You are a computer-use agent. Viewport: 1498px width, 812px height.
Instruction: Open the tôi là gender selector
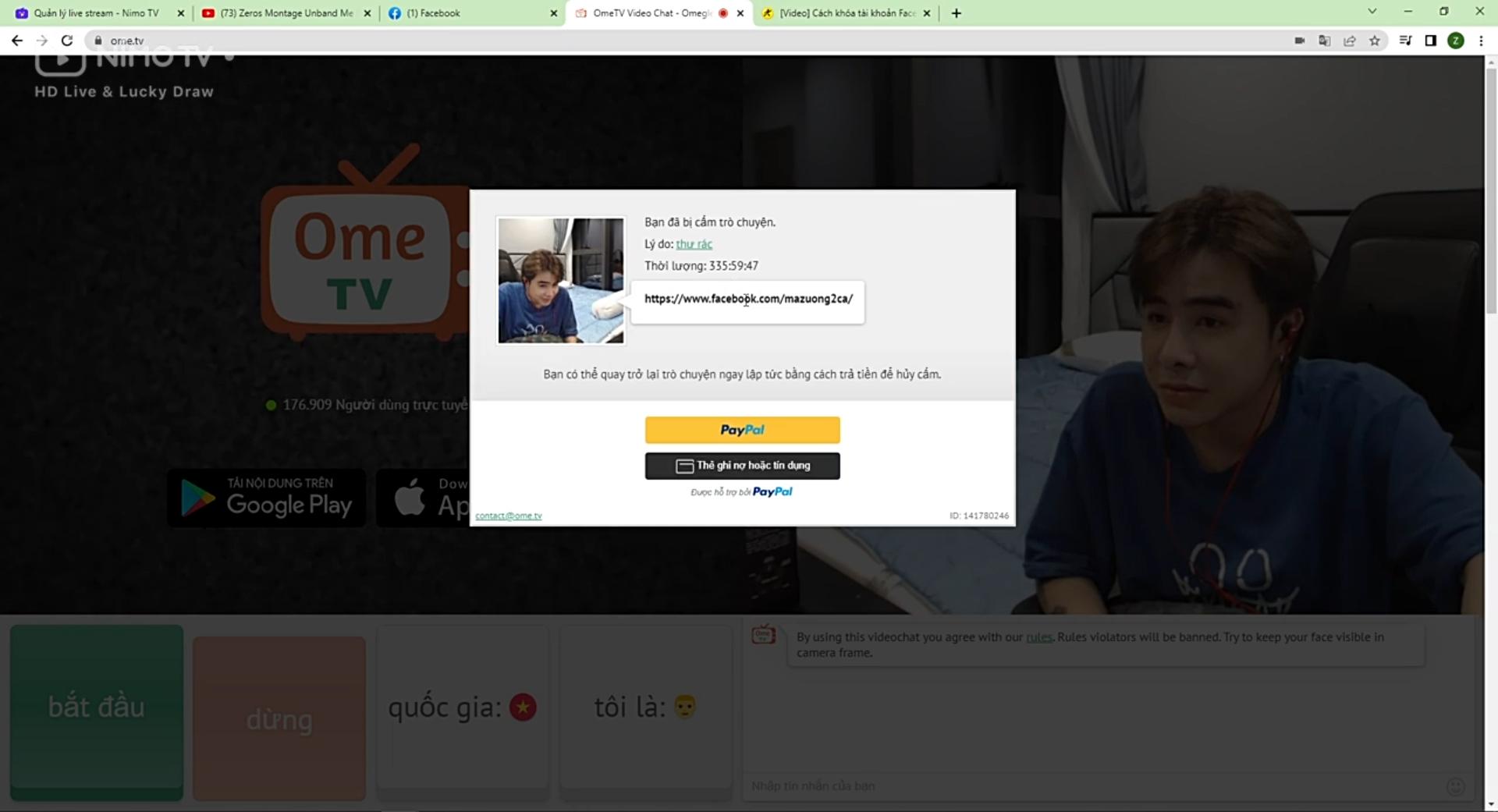click(646, 714)
